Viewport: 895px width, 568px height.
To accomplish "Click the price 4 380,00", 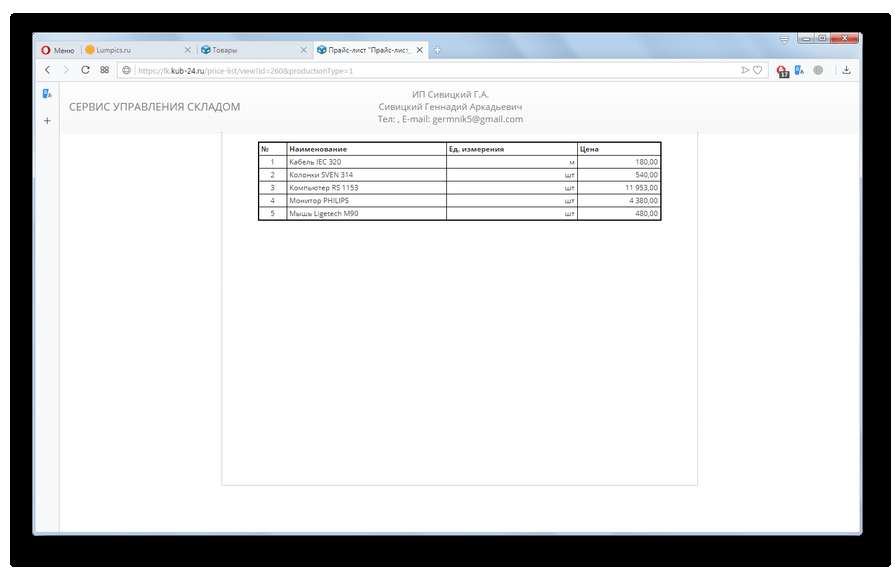I will 643,200.
